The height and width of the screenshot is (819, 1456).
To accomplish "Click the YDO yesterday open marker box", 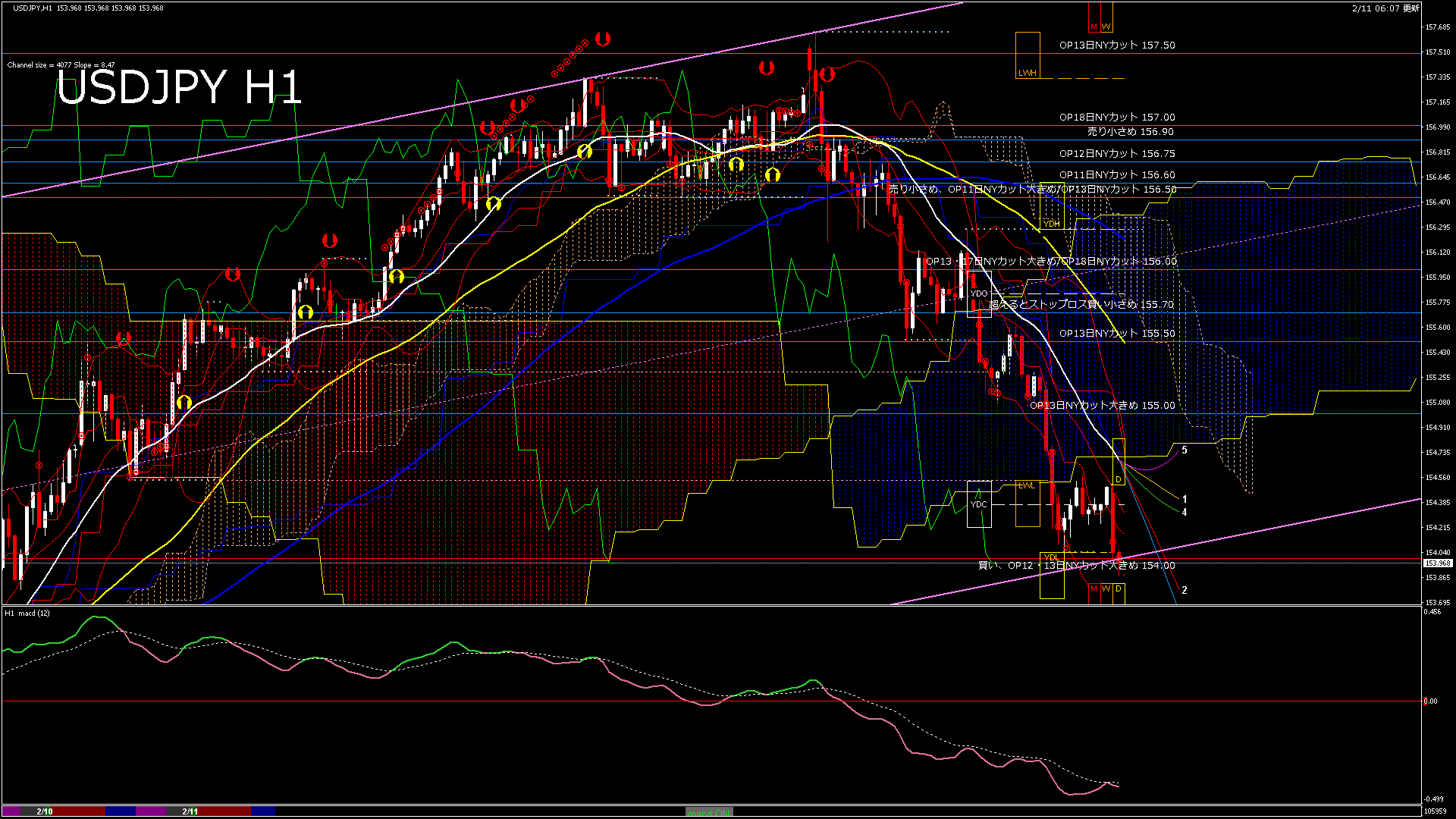I will tap(979, 293).
